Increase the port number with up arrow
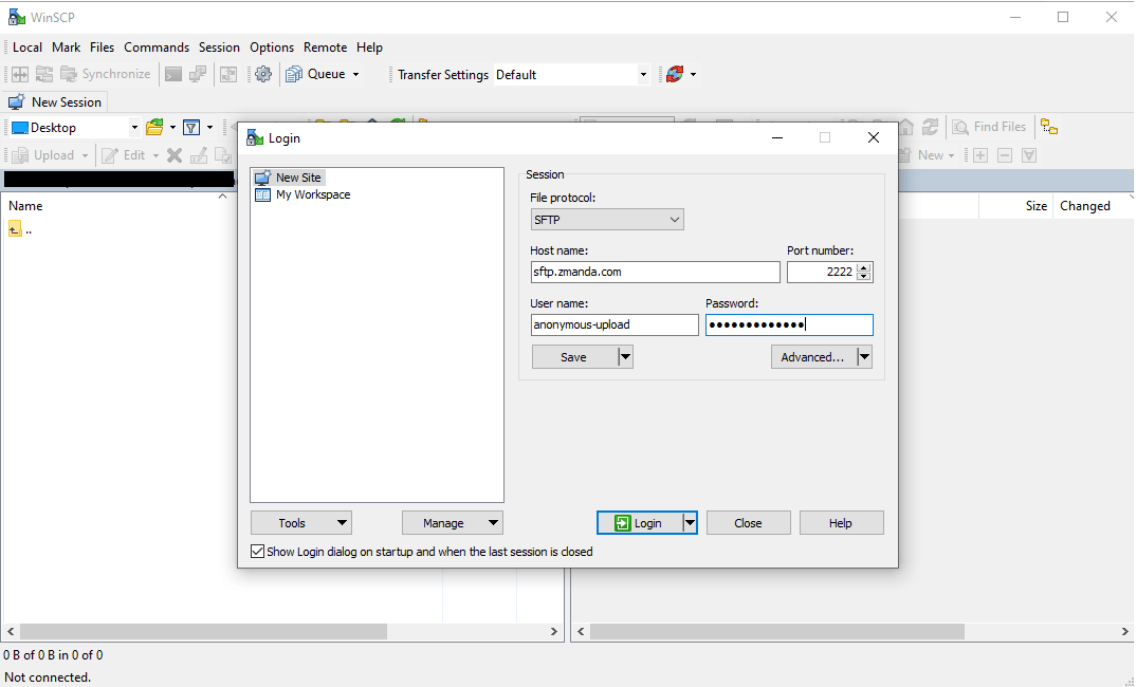Image resolution: width=1138 pixels, height=687 pixels. [864, 268]
